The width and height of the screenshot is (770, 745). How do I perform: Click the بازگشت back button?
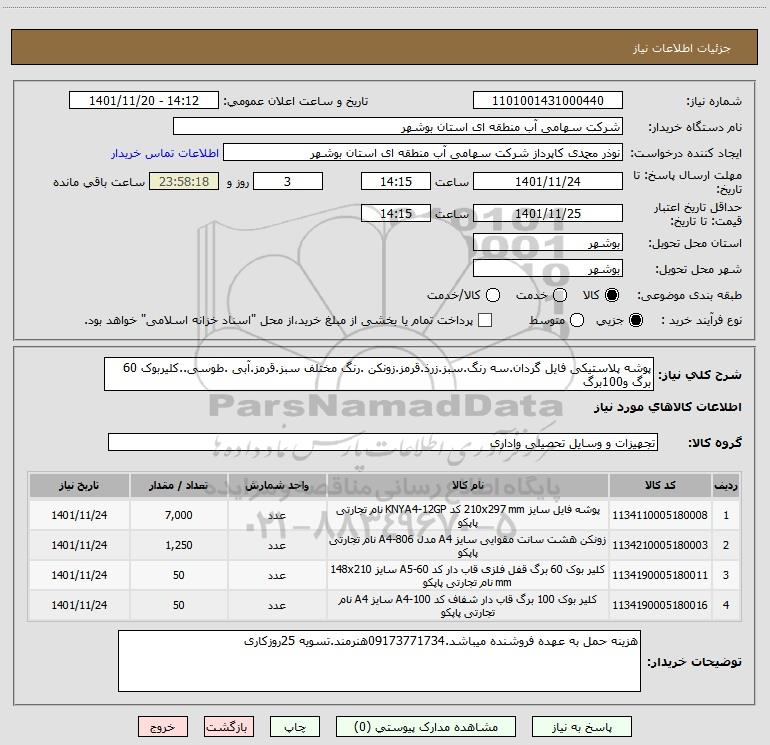click(229, 727)
